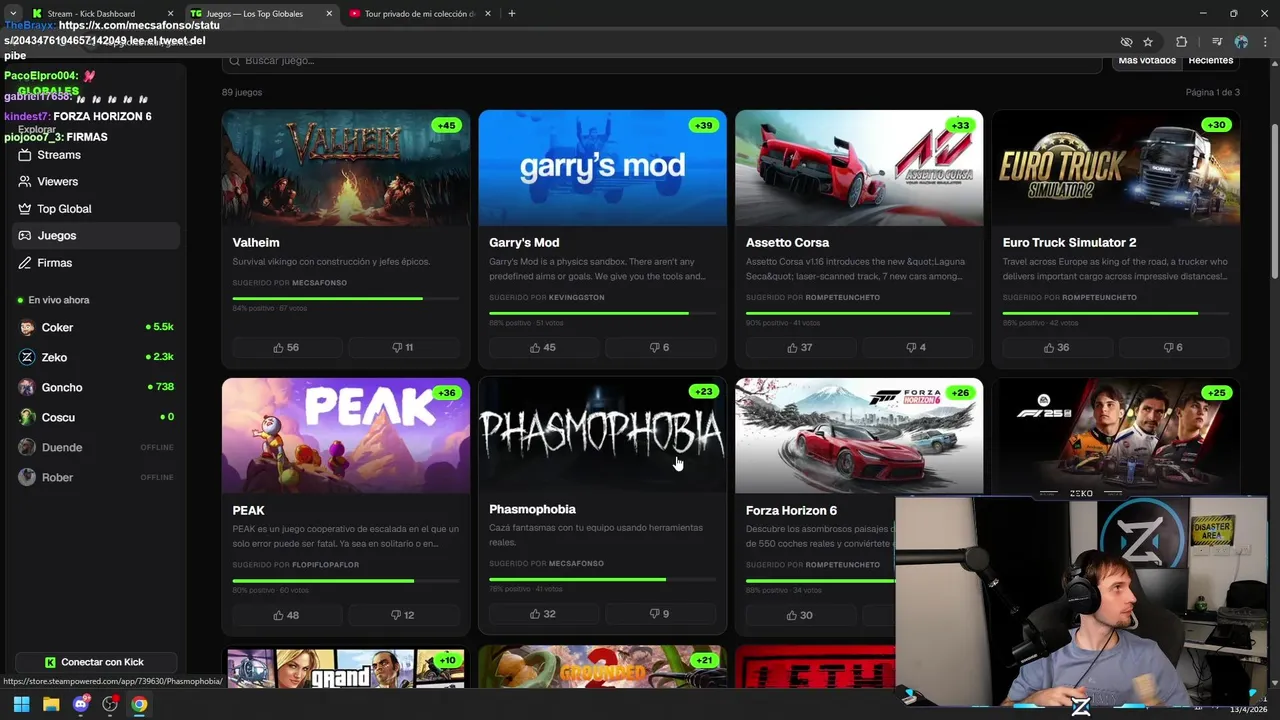The height and width of the screenshot is (720, 1280).
Task: Sort games by Recientes
Action: point(1210,61)
